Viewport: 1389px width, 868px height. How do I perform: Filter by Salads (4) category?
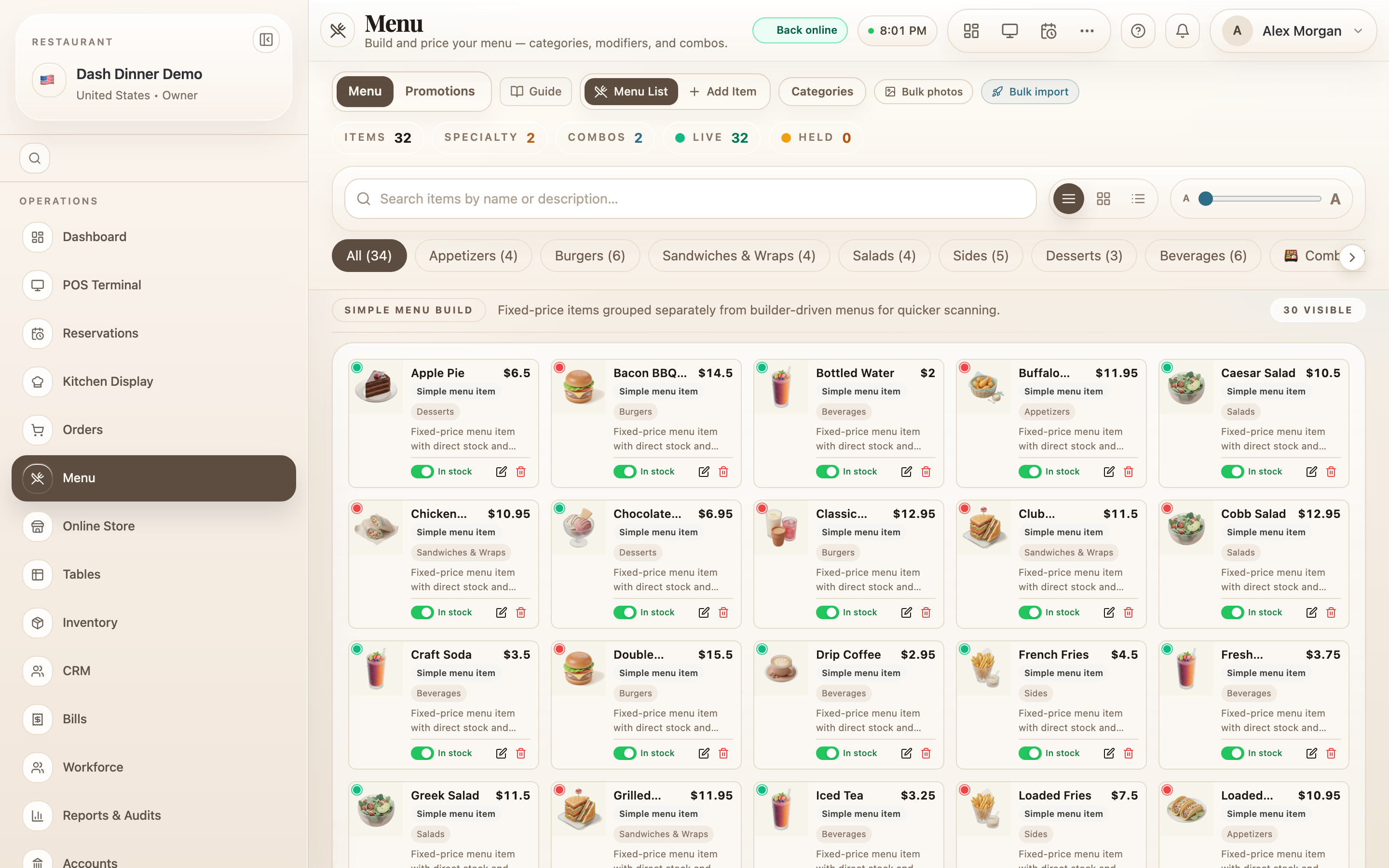coord(884,256)
